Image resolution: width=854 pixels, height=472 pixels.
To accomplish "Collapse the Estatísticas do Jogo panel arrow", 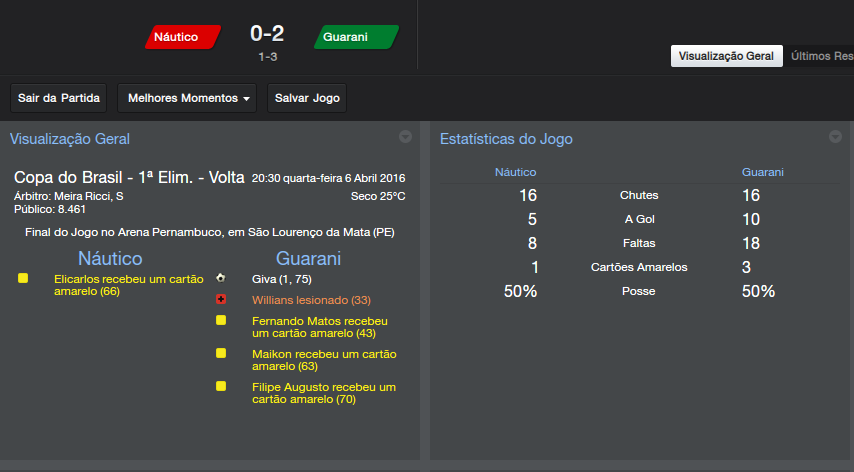I will tap(835, 137).
